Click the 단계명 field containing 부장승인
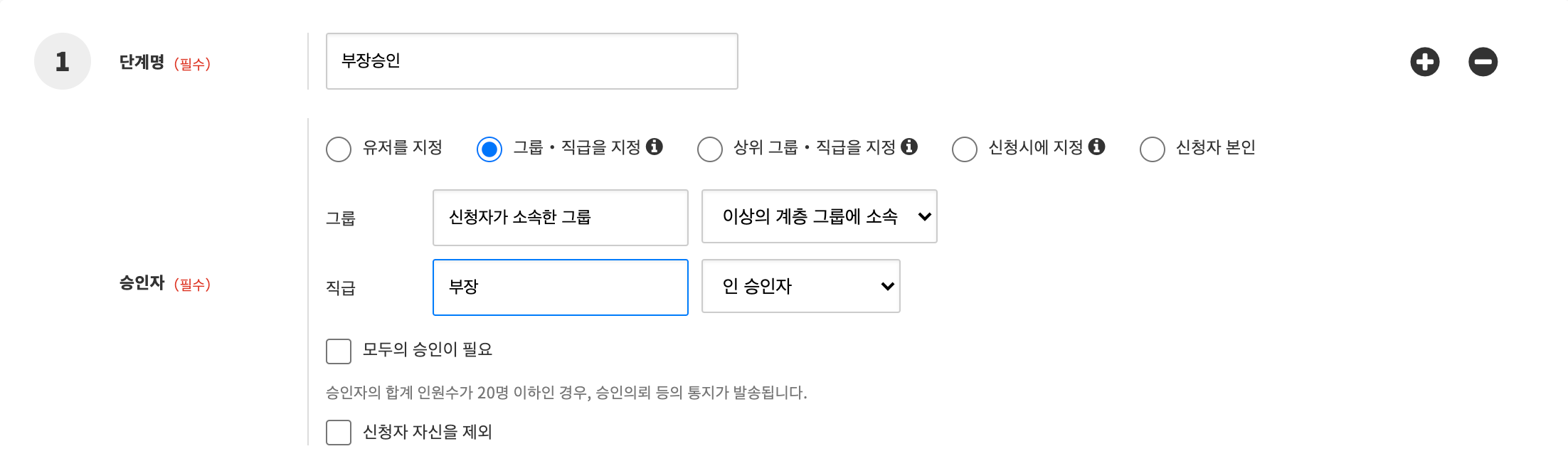The width and height of the screenshot is (1568, 471). pyautogui.click(x=531, y=61)
